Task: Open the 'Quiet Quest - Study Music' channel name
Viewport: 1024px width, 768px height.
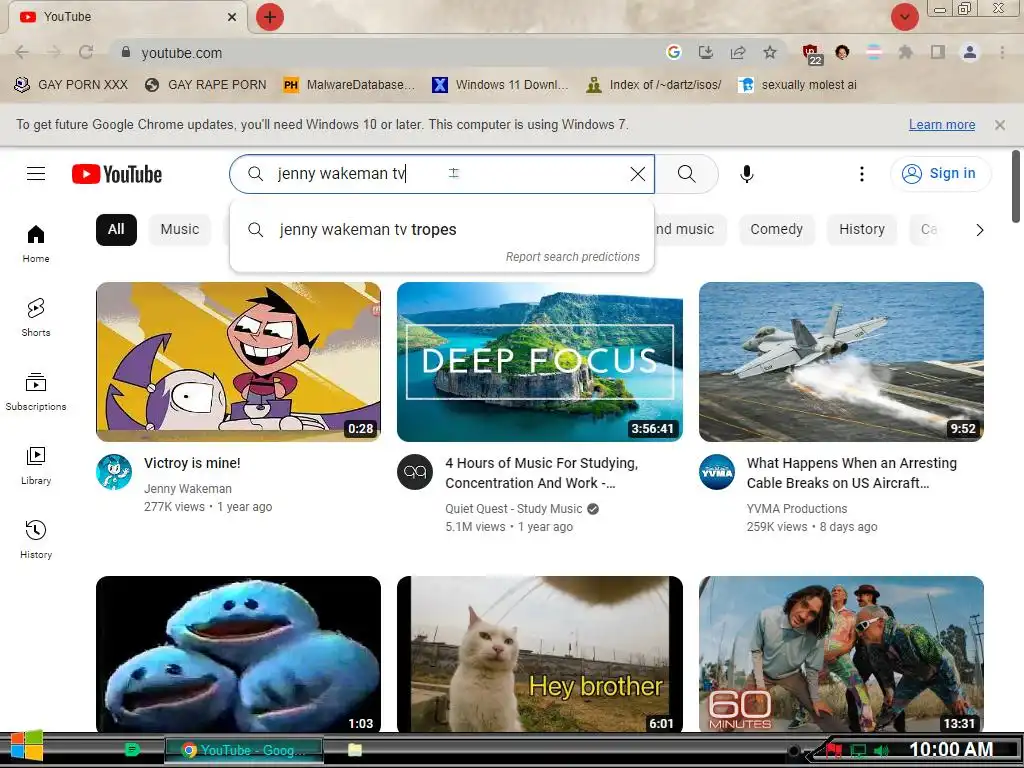Action: (x=513, y=509)
